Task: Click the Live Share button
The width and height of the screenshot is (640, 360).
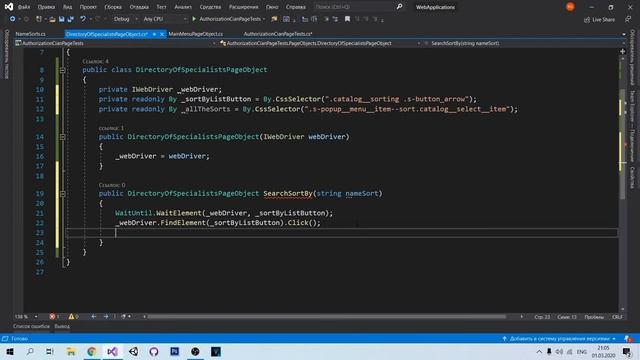Action: [599, 20]
